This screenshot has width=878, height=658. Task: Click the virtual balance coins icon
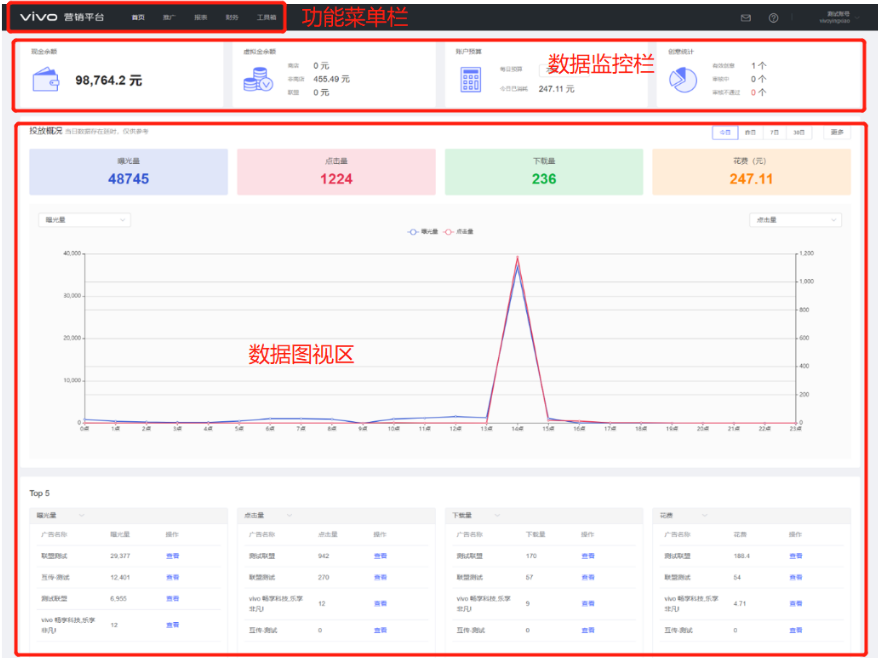(x=259, y=77)
